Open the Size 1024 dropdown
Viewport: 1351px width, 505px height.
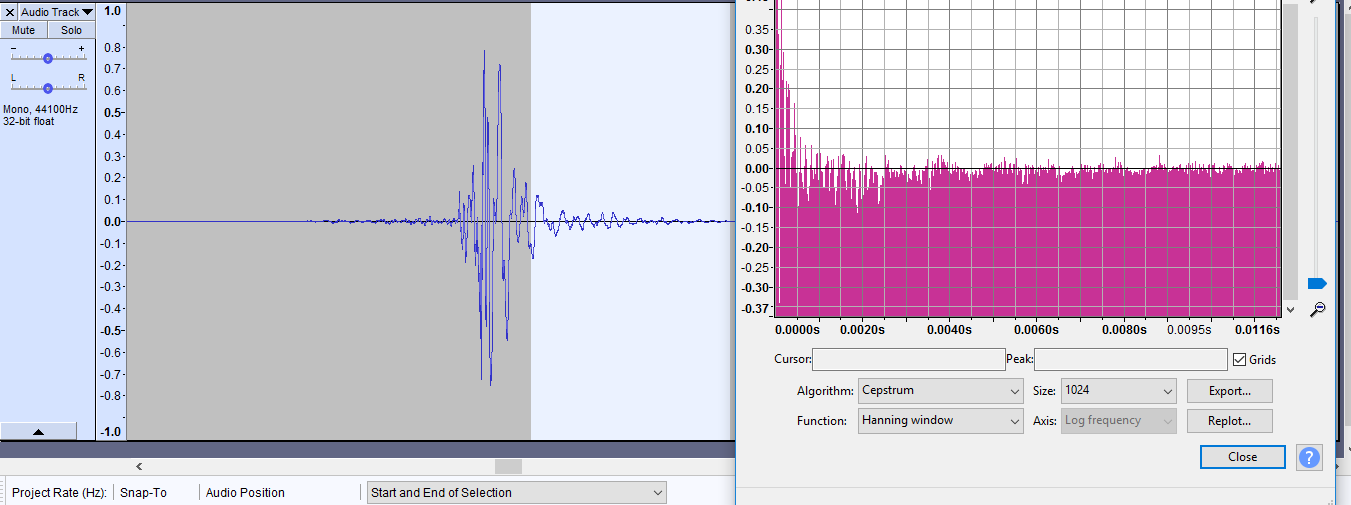tap(1118, 390)
